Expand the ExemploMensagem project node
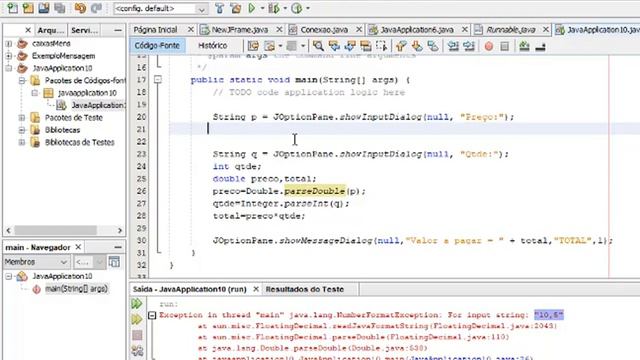640x360 pixels. tap(9, 56)
